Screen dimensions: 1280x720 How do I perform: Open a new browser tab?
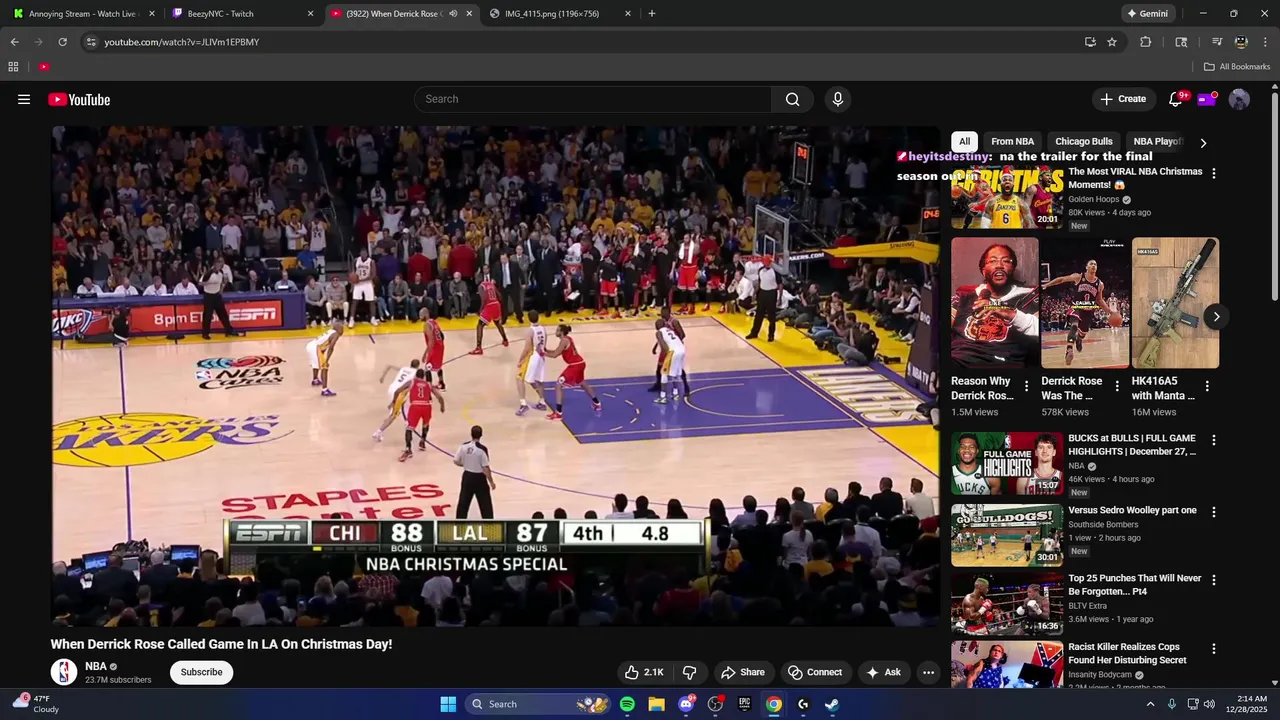(652, 14)
